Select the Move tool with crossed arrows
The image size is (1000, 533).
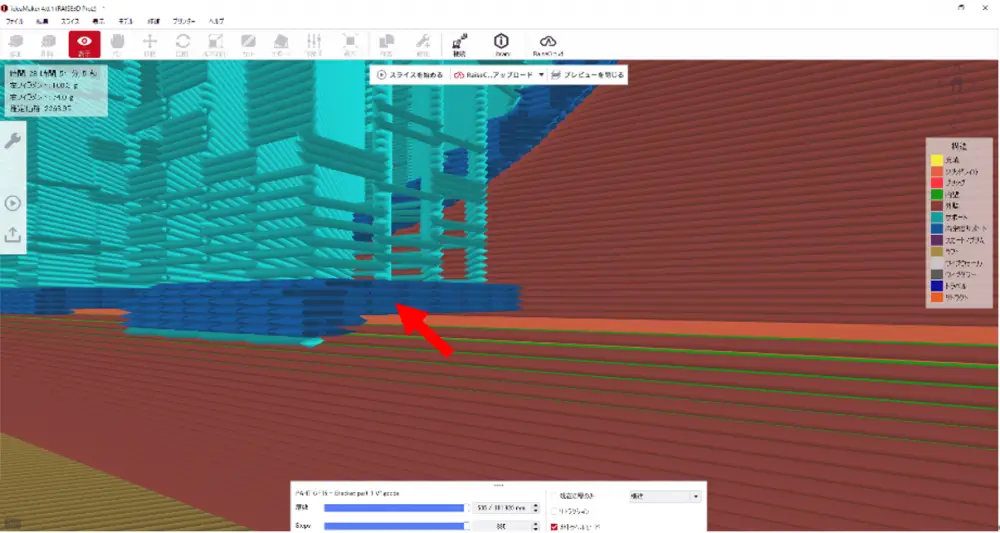pos(150,43)
